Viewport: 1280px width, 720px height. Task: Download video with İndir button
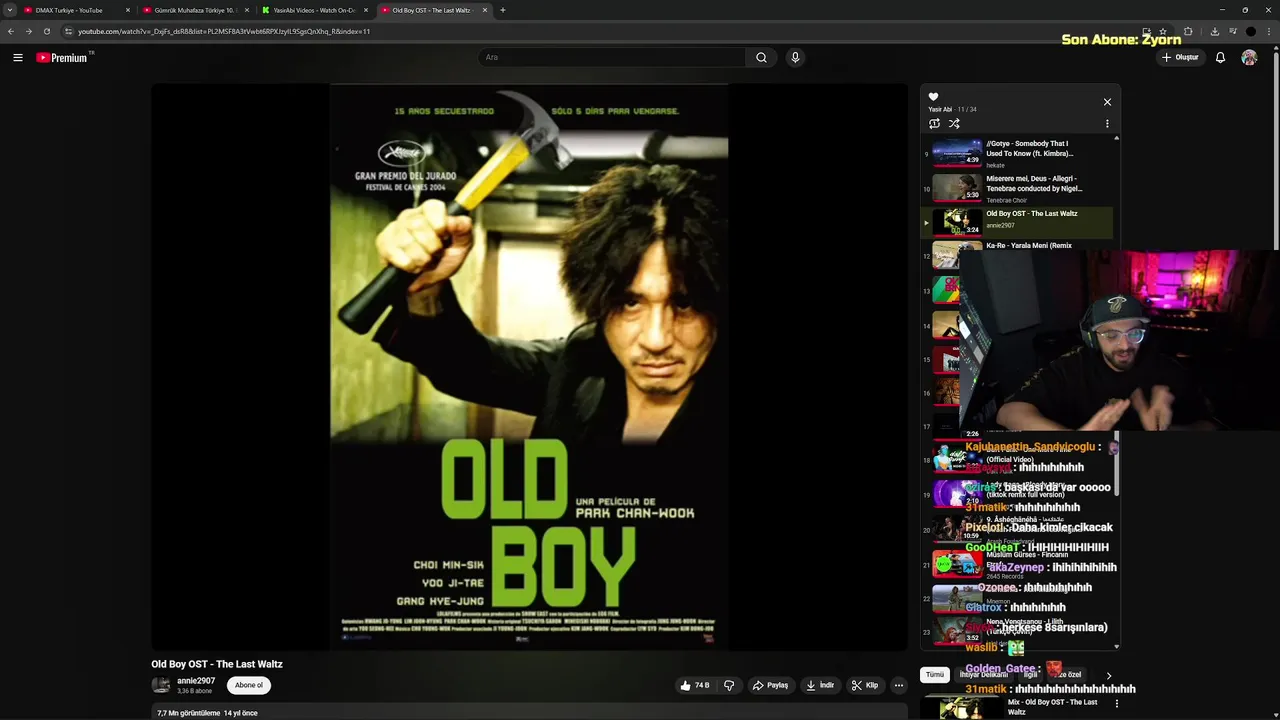tap(820, 685)
